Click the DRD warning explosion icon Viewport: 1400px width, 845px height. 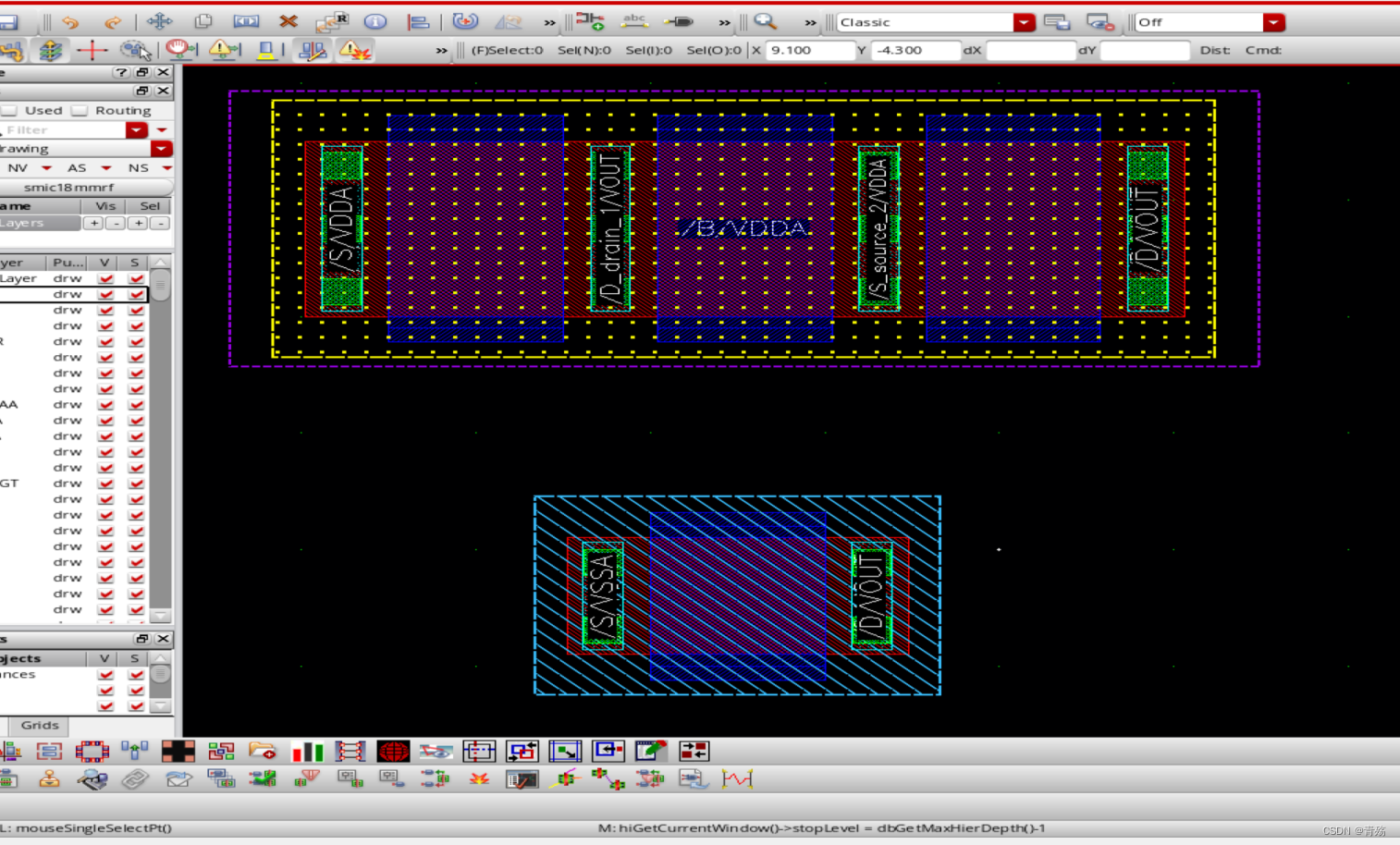click(x=355, y=50)
